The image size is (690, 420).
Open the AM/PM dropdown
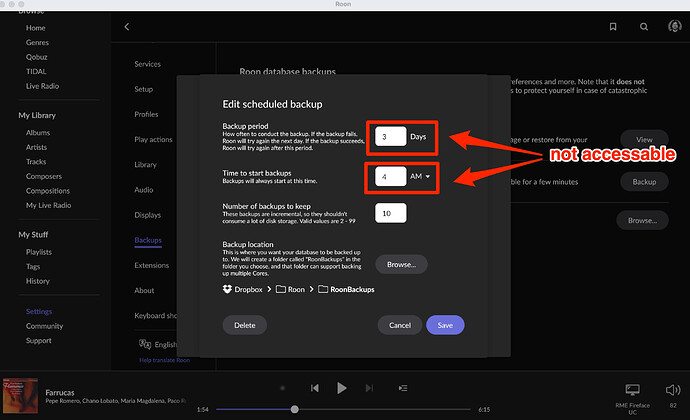[x=420, y=176]
